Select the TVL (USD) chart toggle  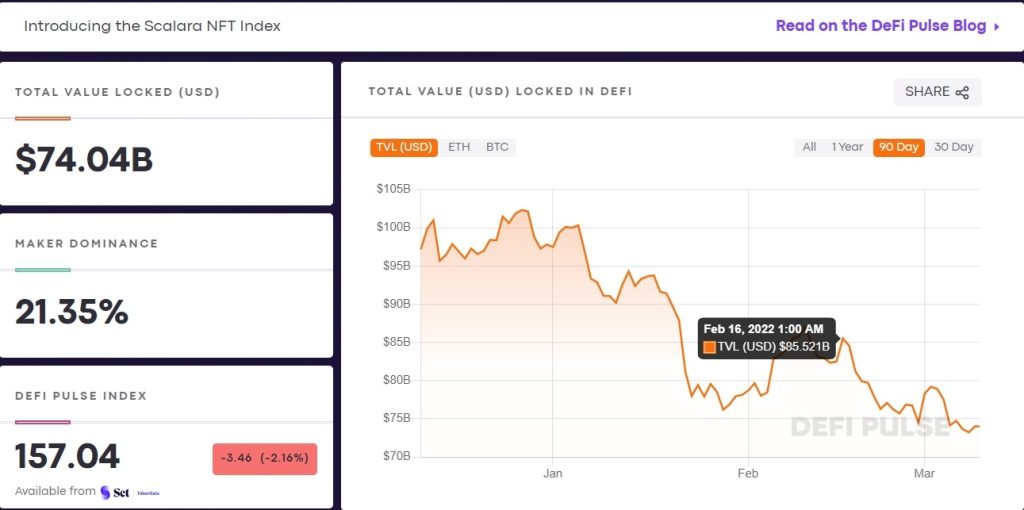[x=404, y=147]
